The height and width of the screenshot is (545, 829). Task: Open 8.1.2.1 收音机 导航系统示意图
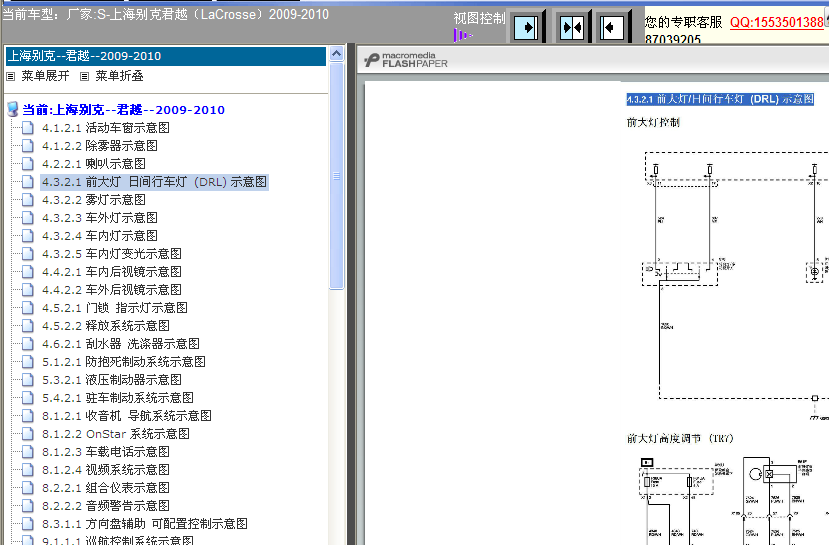coord(127,415)
